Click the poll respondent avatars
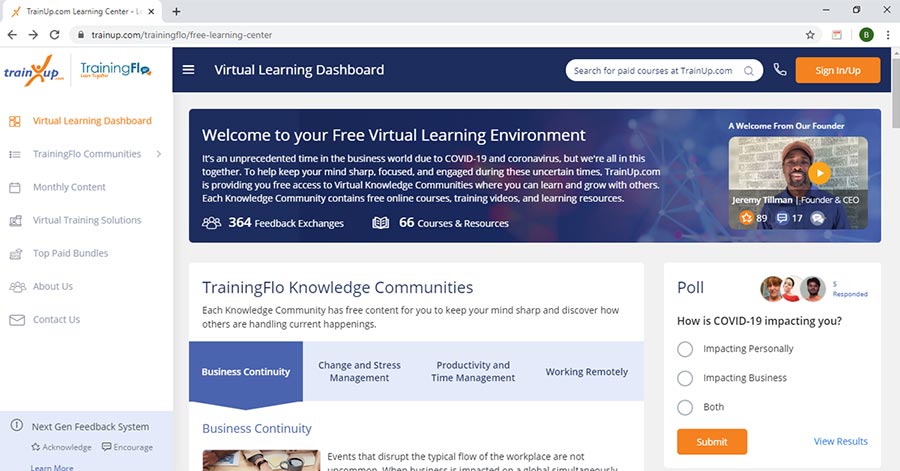900x471 pixels. [x=793, y=289]
